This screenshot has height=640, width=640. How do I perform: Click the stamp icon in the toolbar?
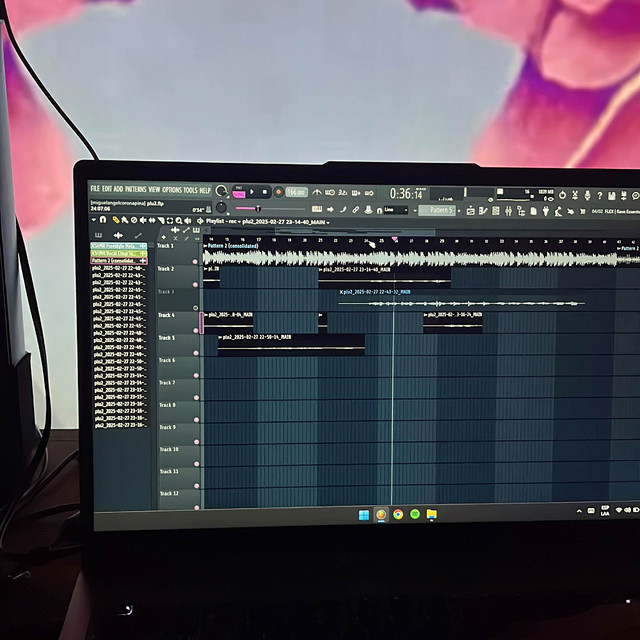[x=368, y=210]
